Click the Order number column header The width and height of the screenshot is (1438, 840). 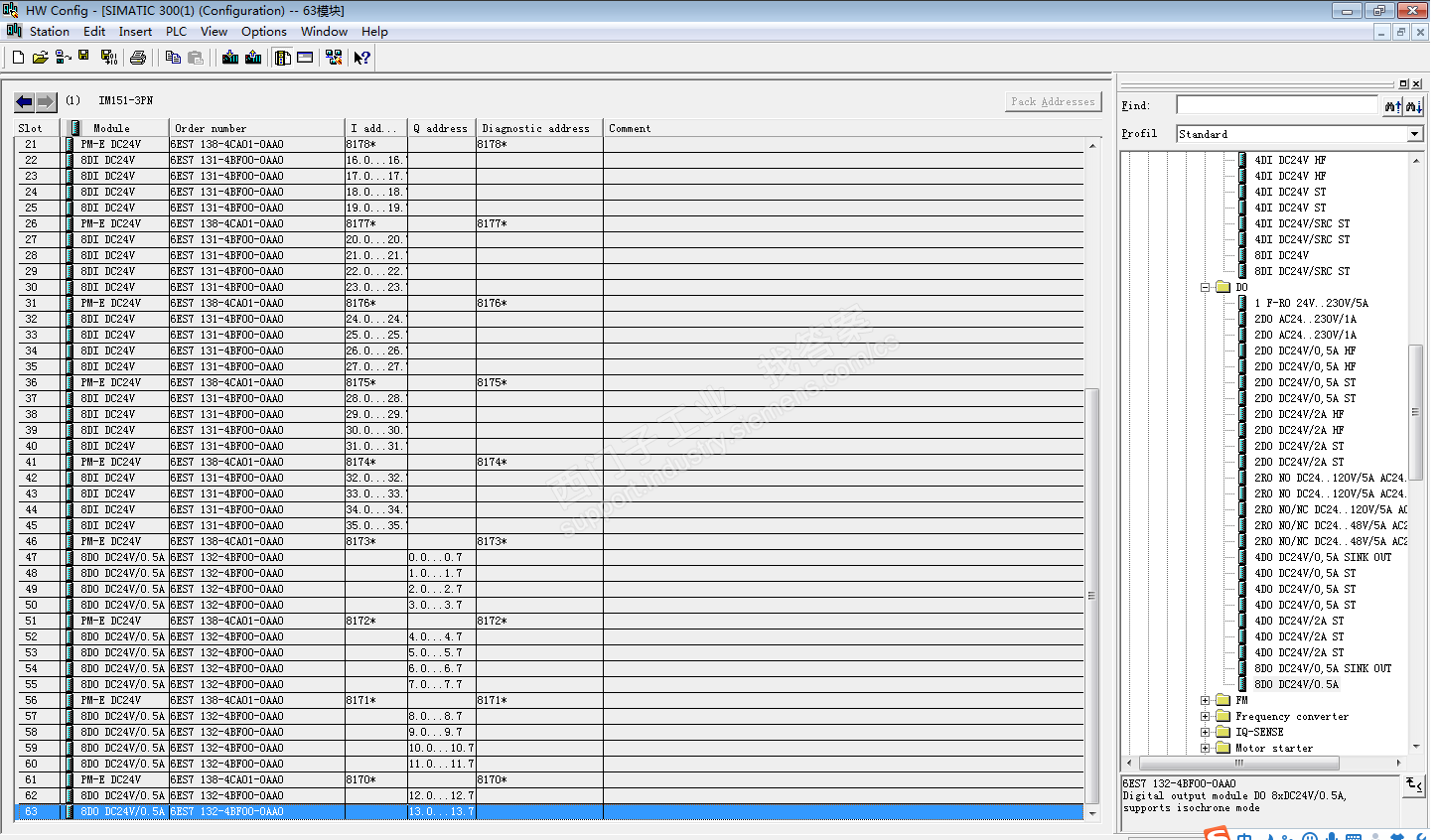click(x=257, y=128)
